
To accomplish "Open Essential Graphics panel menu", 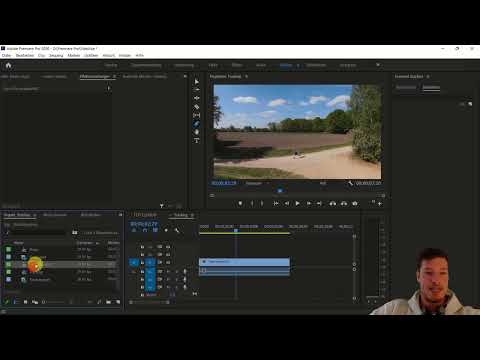I will point(428,76).
